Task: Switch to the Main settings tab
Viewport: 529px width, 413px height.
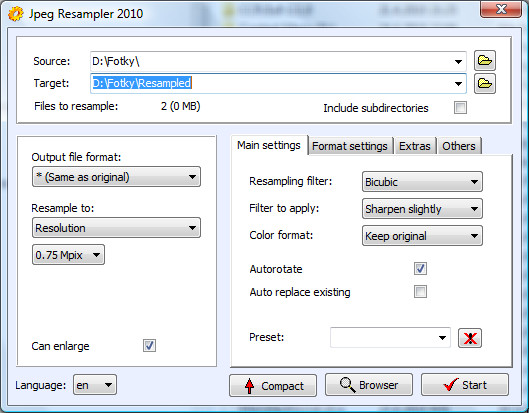Action: coord(269,145)
